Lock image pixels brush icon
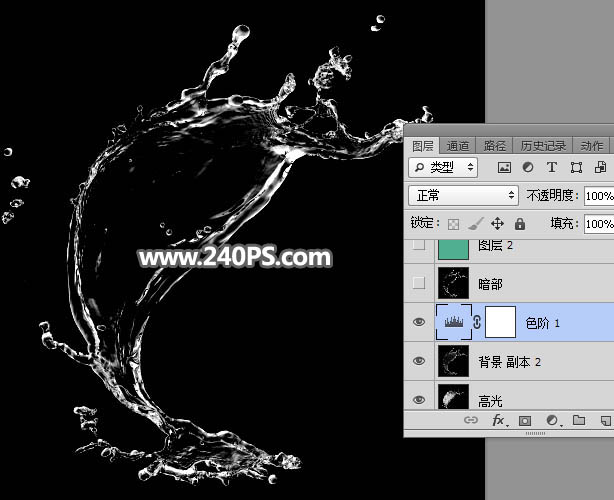 pyautogui.click(x=475, y=224)
